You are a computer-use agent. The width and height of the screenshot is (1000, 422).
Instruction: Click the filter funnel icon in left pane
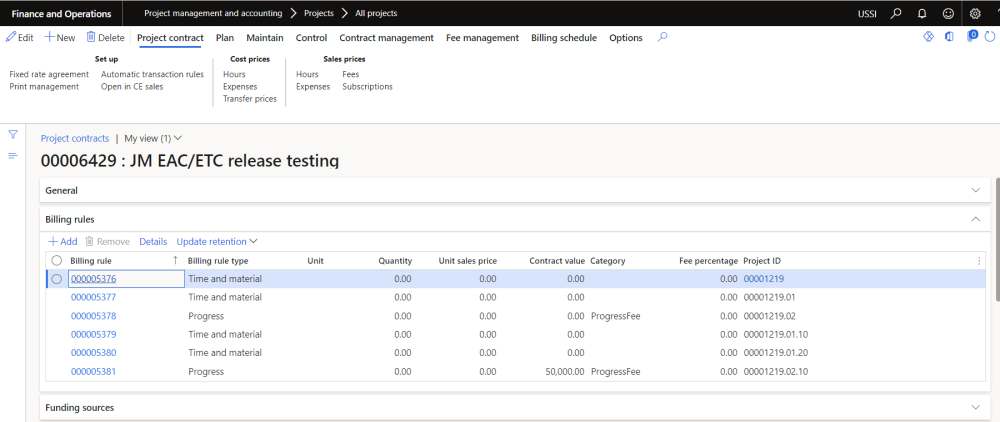pos(13,134)
